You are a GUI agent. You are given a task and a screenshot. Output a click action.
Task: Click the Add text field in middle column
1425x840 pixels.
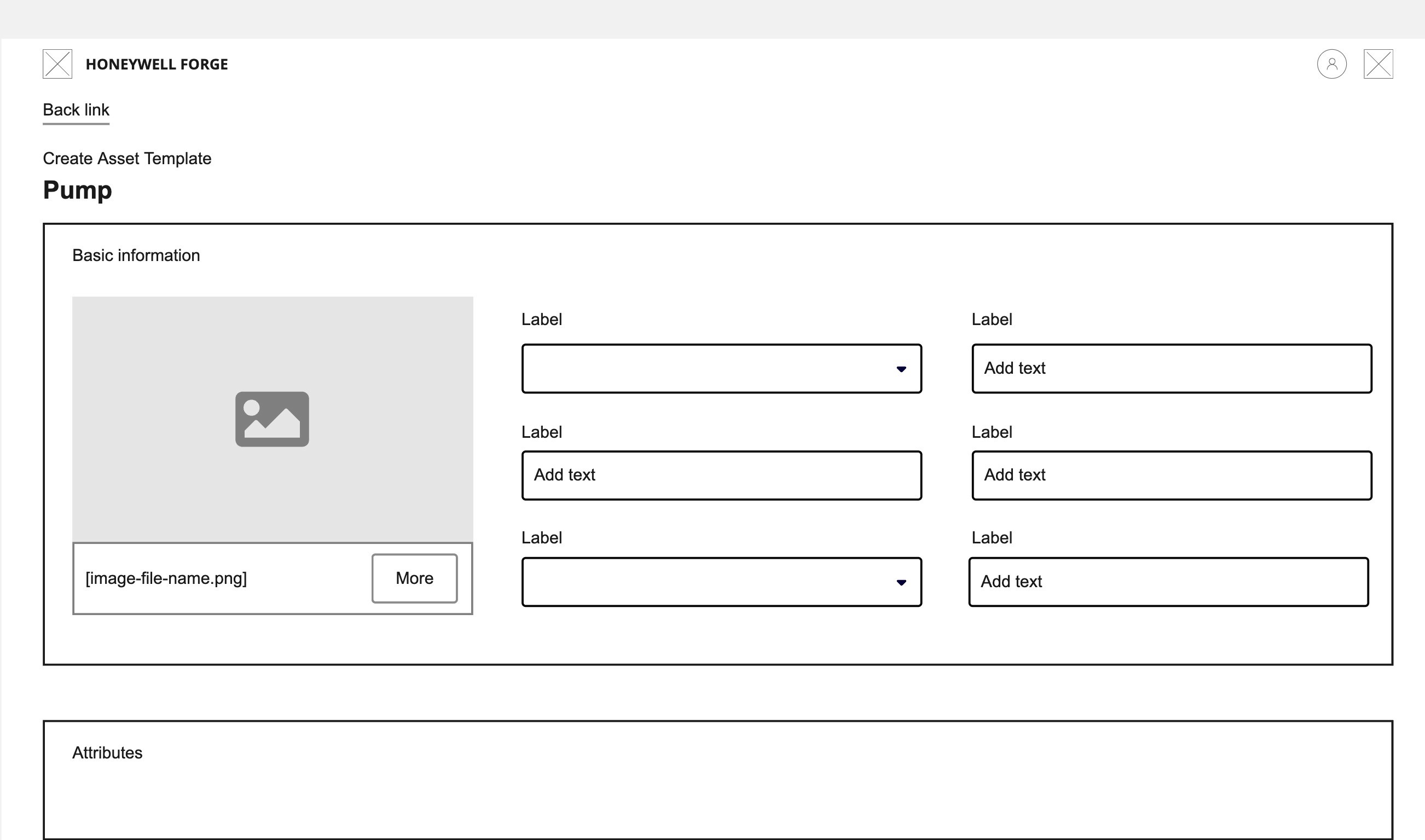click(x=722, y=475)
